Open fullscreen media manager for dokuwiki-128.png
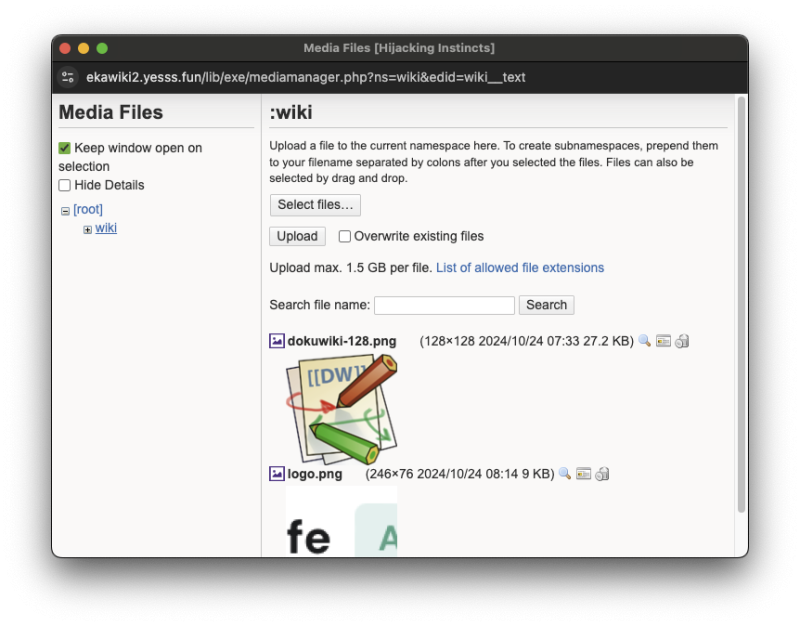Screen dimensions: 800x626 (664, 341)
